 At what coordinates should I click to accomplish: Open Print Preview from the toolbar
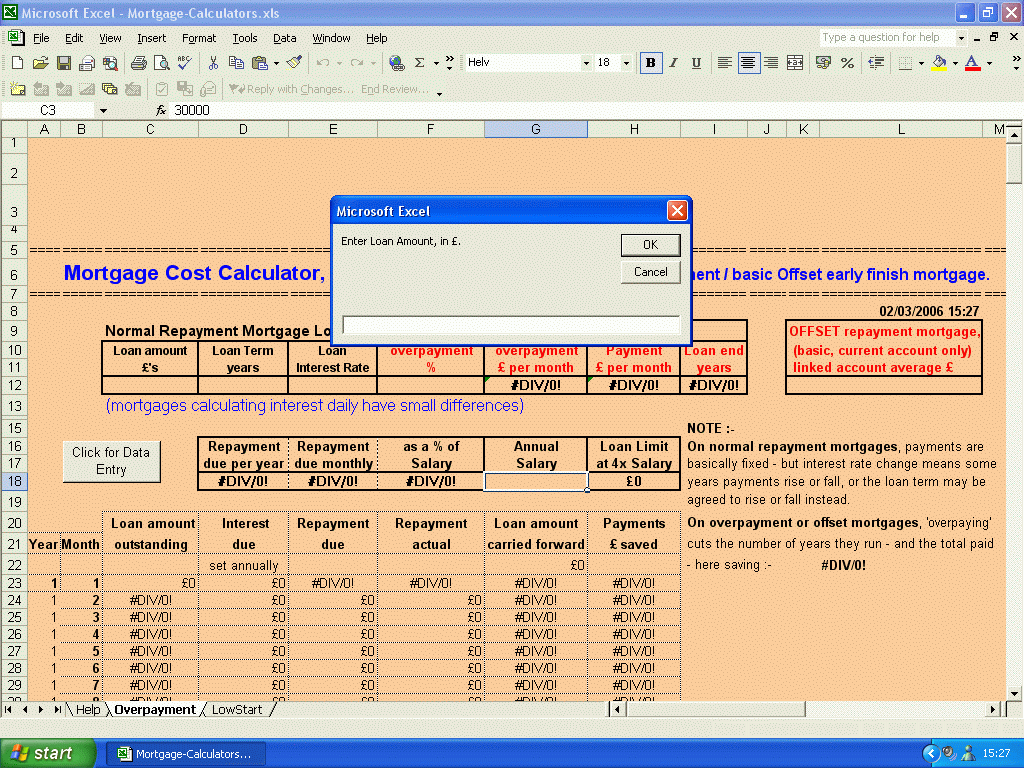coord(161,63)
